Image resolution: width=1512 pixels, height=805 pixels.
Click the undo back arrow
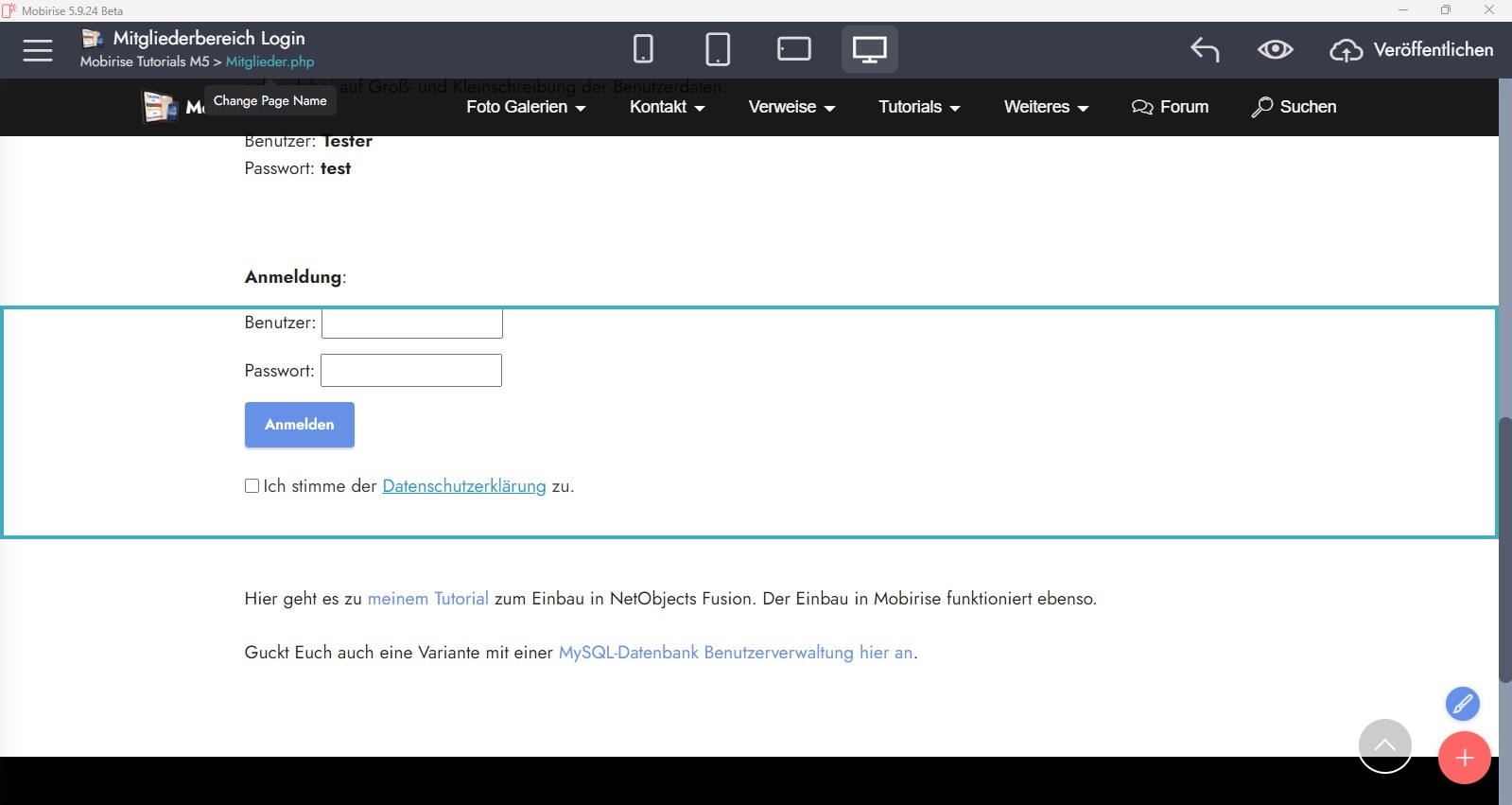[x=1205, y=49]
